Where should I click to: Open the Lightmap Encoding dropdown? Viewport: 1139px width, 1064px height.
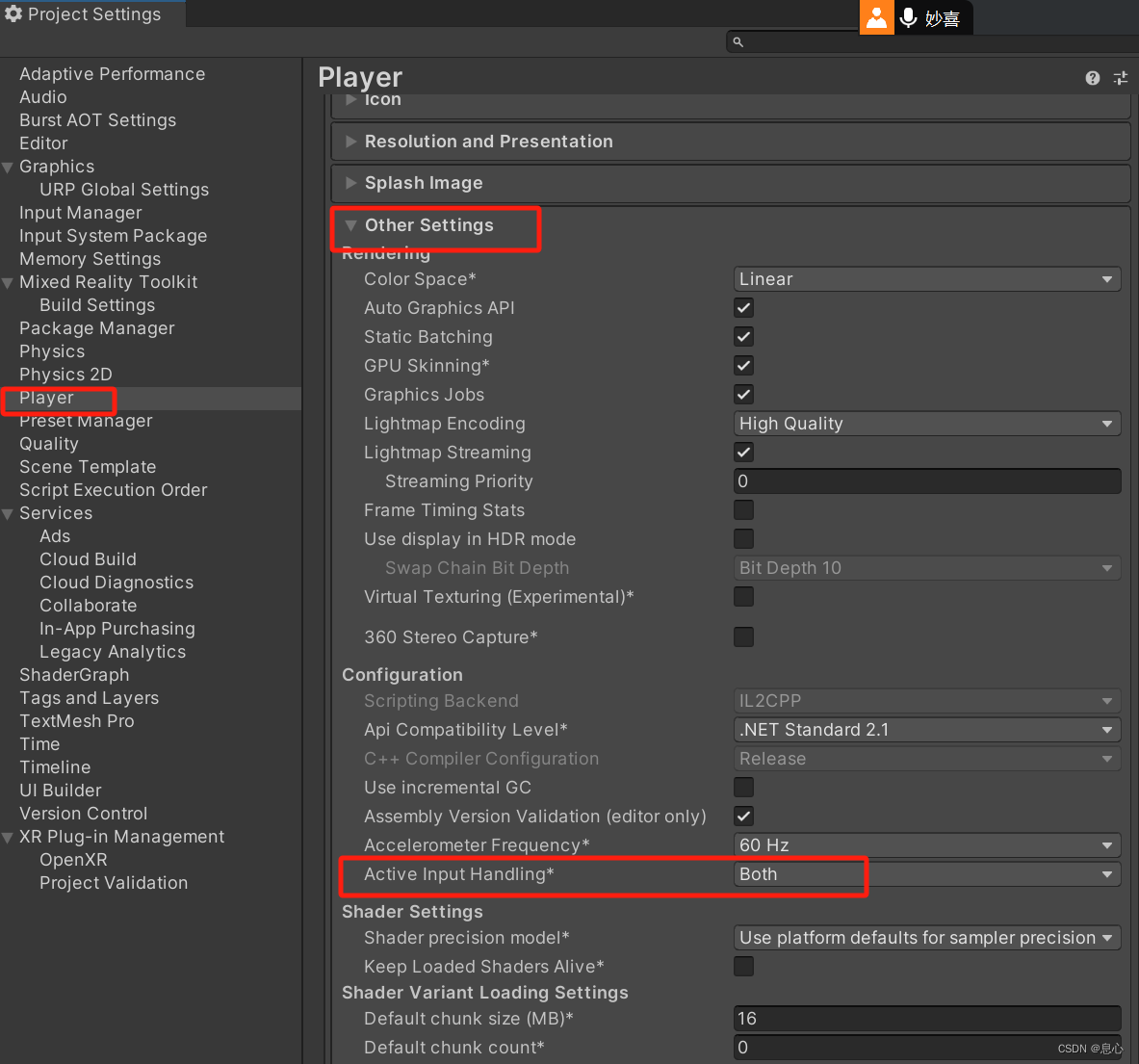(x=926, y=424)
